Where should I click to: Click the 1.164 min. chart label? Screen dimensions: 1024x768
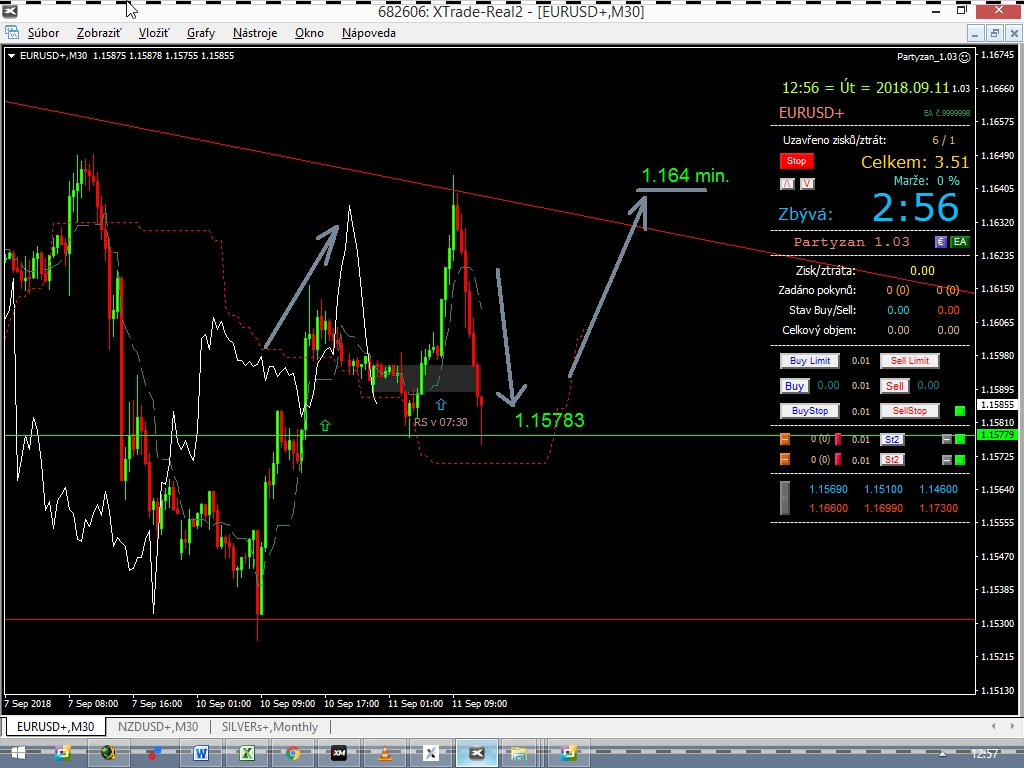point(685,175)
